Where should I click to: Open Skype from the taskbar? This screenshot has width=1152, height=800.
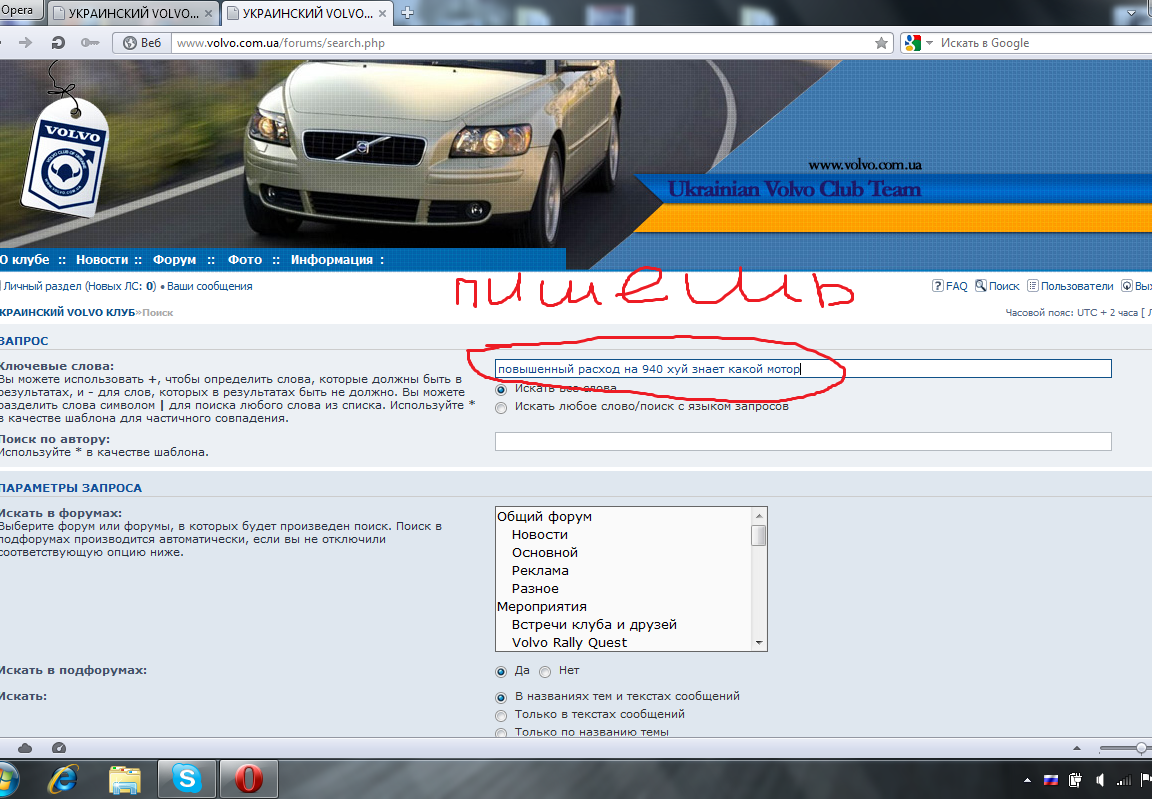[x=187, y=778]
